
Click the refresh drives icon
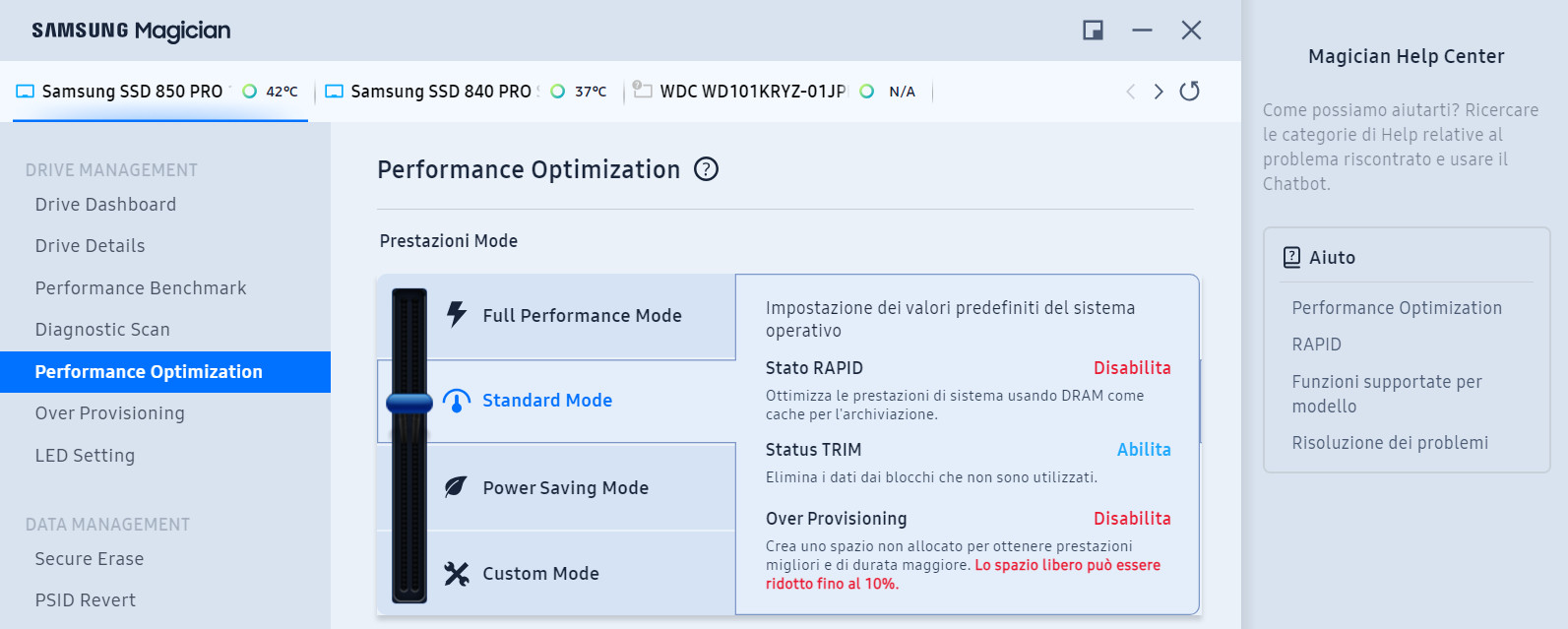pyautogui.click(x=1190, y=91)
